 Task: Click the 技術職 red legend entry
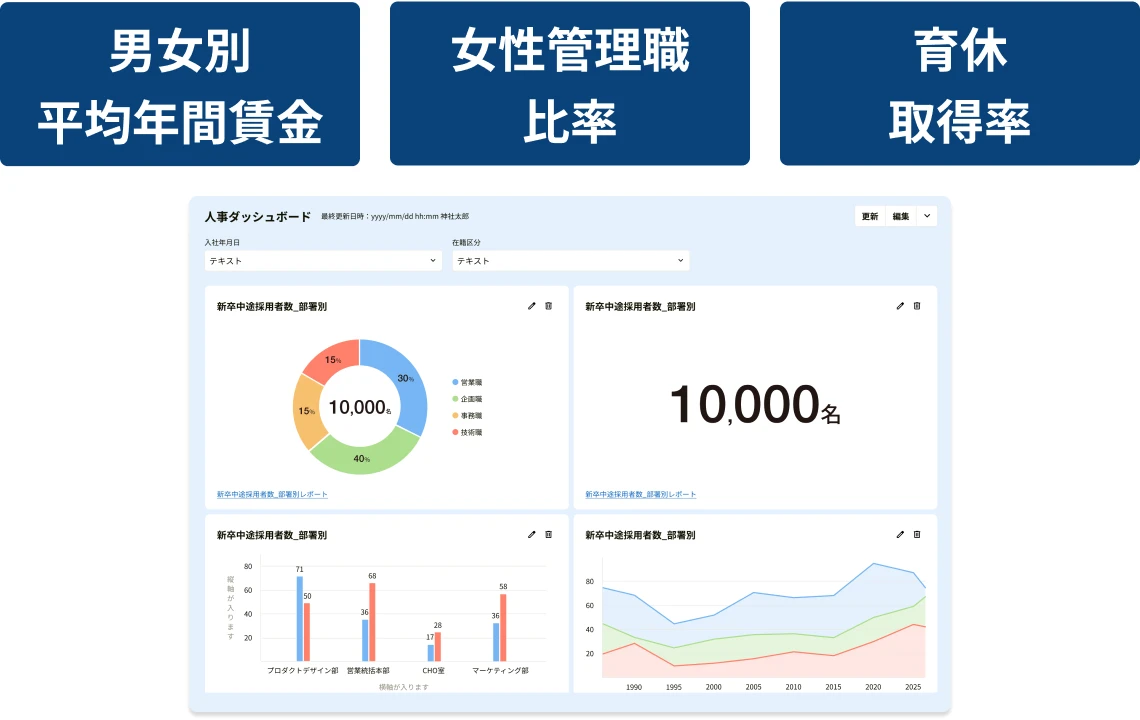click(467, 433)
